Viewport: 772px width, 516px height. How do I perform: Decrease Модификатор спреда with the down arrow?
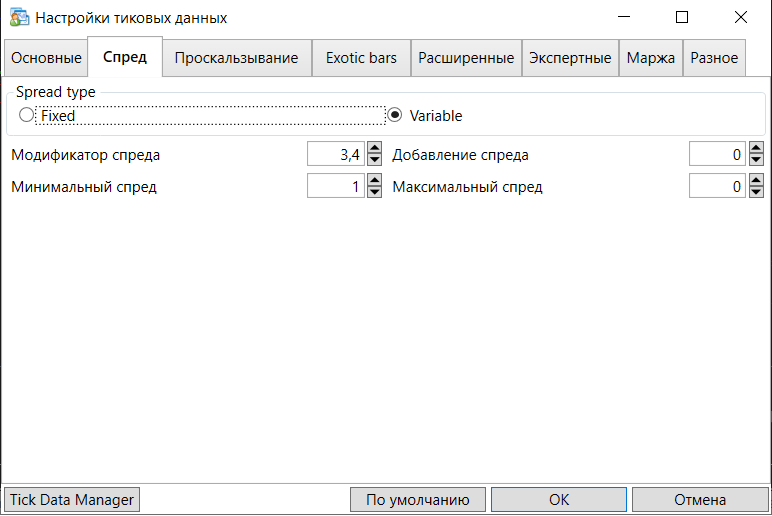coord(374,160)
